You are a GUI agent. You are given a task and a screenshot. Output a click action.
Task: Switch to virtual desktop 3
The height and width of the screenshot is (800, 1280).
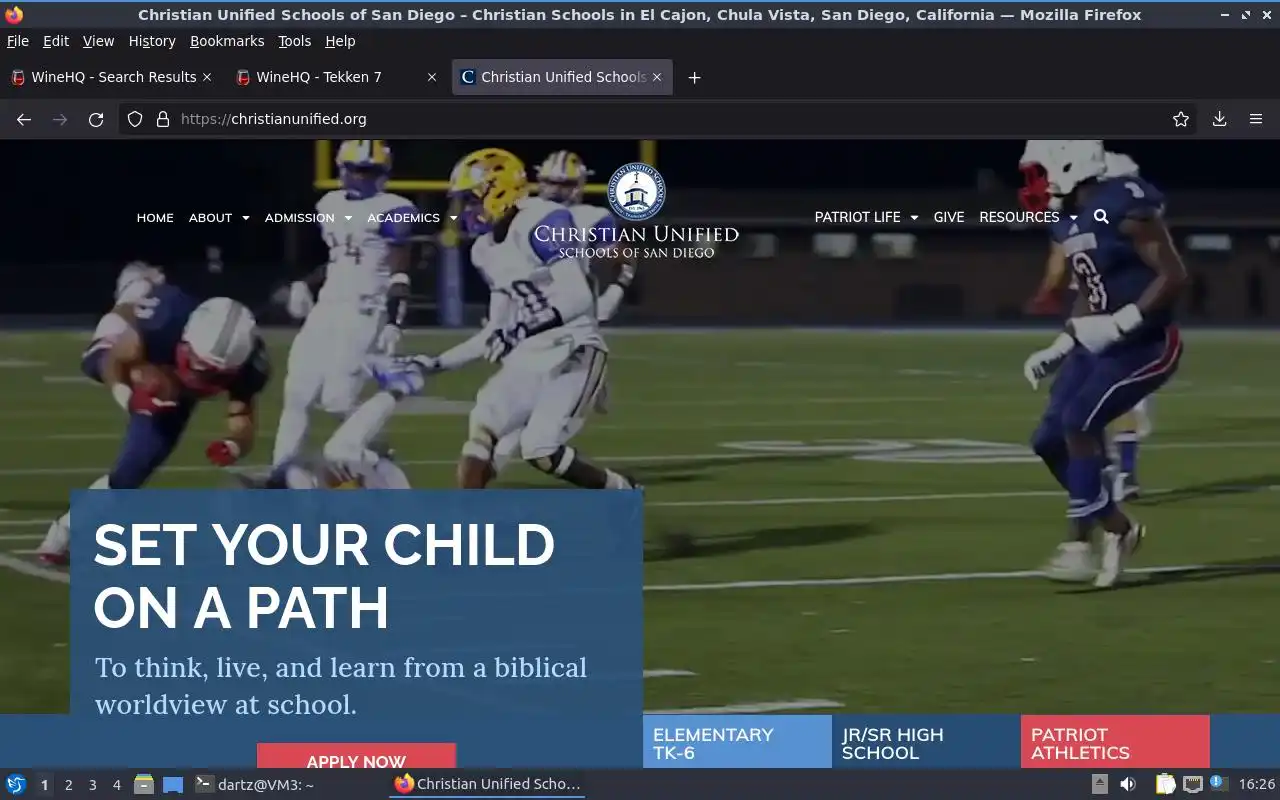point(93,785)
